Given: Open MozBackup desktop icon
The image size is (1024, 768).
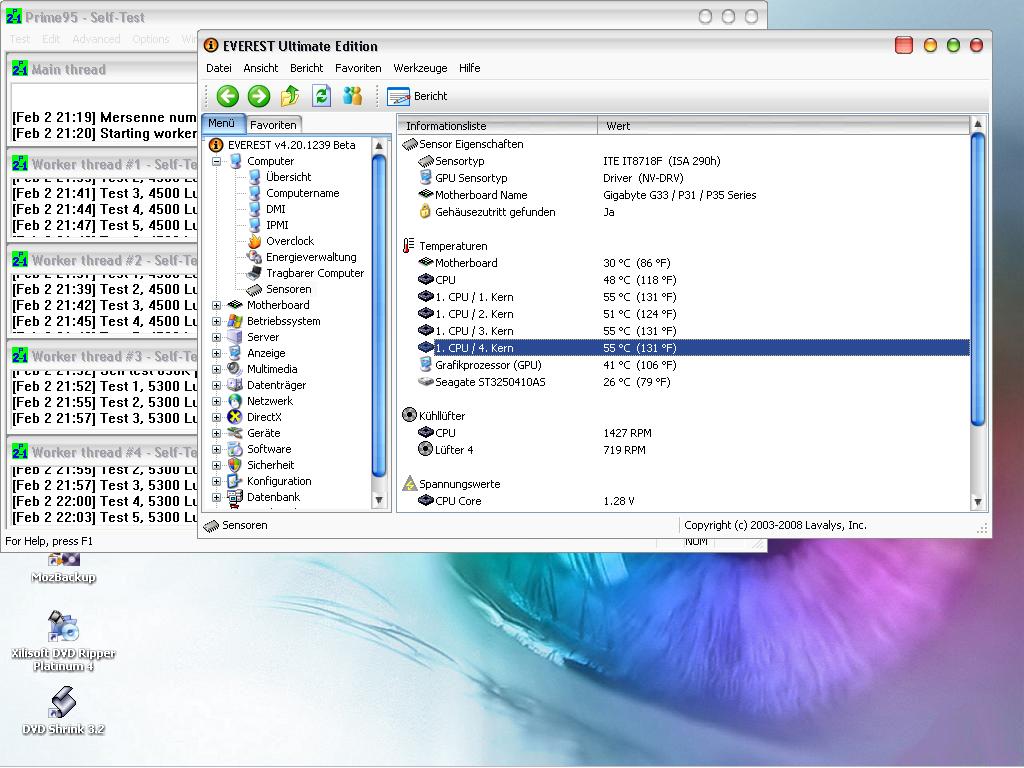Looking at the screenshot, I should pyautogui.click(x=63, y=567).
